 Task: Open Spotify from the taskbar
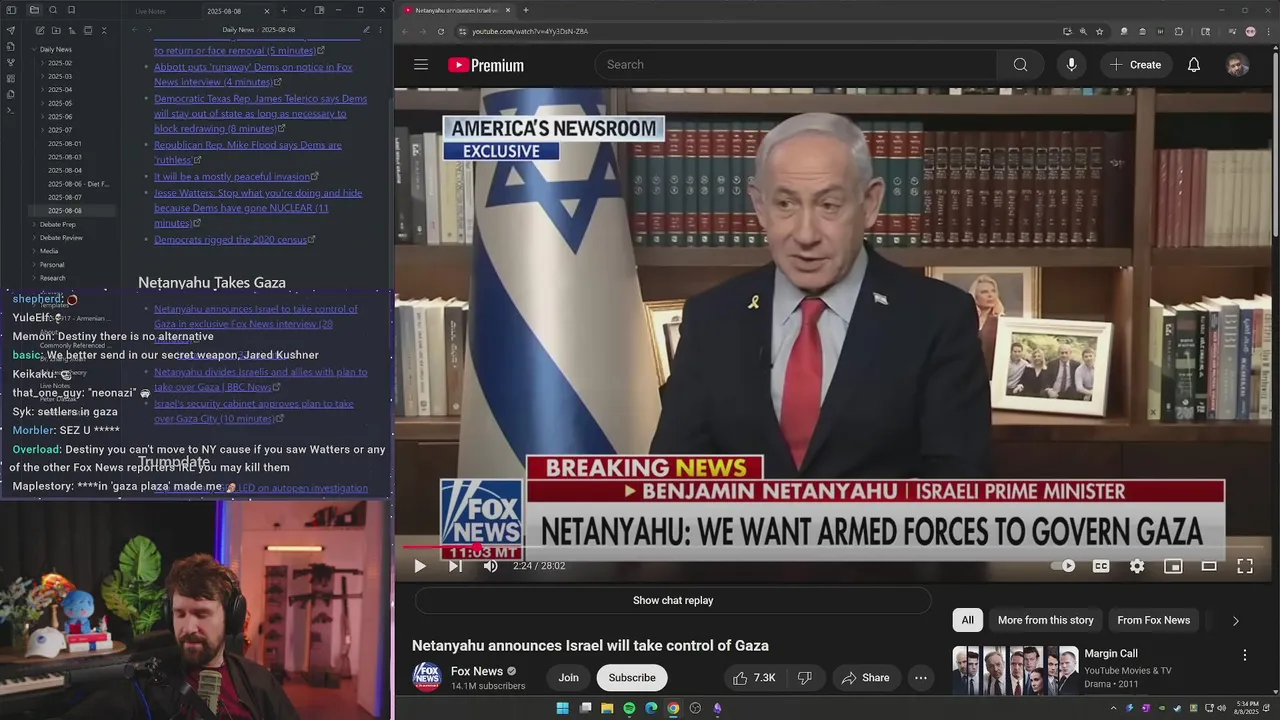click(x=629, y=708)
